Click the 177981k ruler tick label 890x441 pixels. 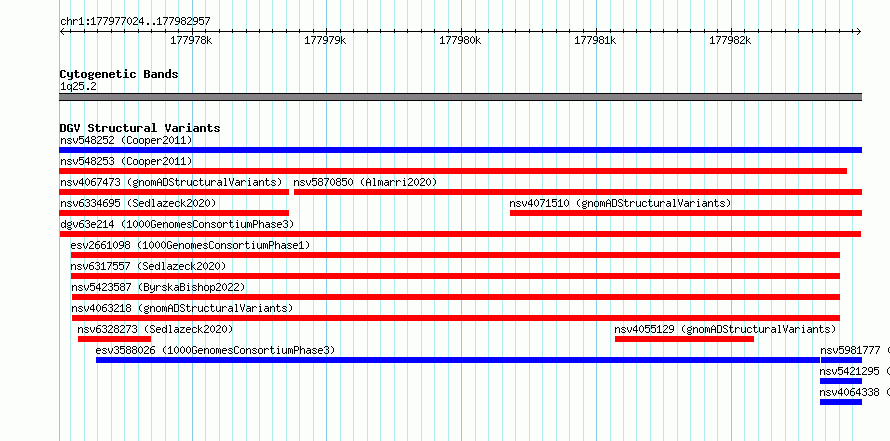click(595, 40)
